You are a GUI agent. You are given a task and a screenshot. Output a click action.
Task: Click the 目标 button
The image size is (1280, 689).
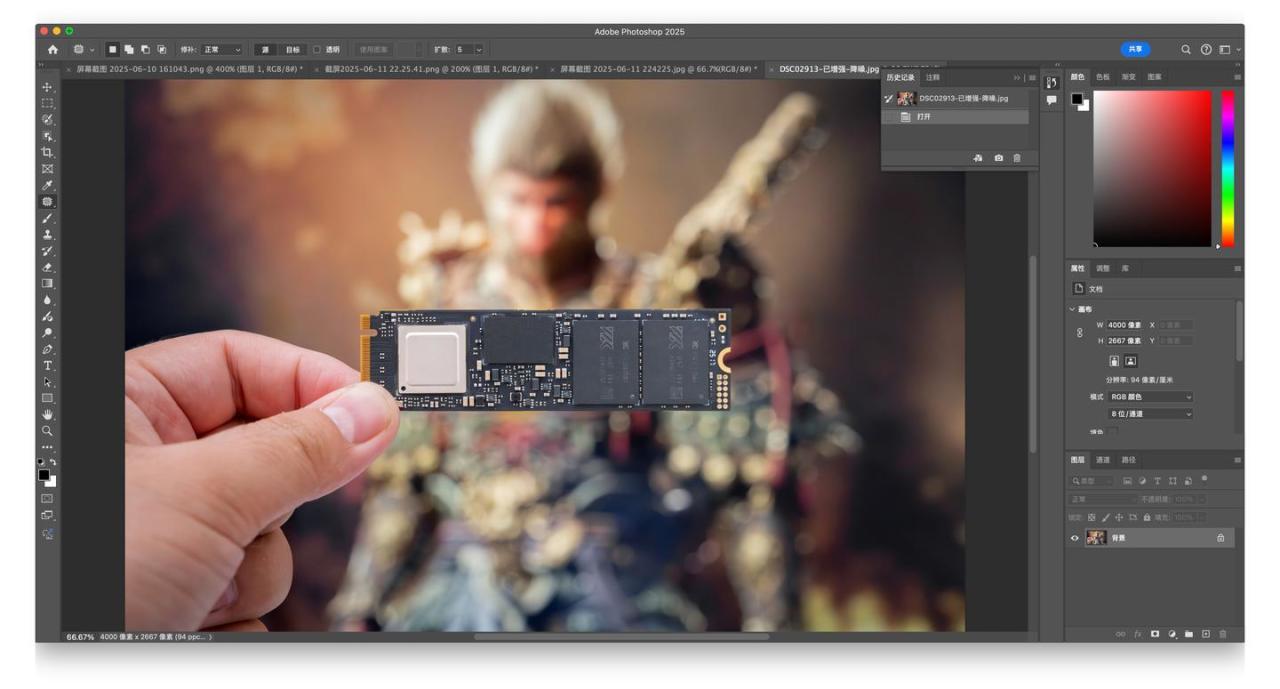click(x=292, y=49)
